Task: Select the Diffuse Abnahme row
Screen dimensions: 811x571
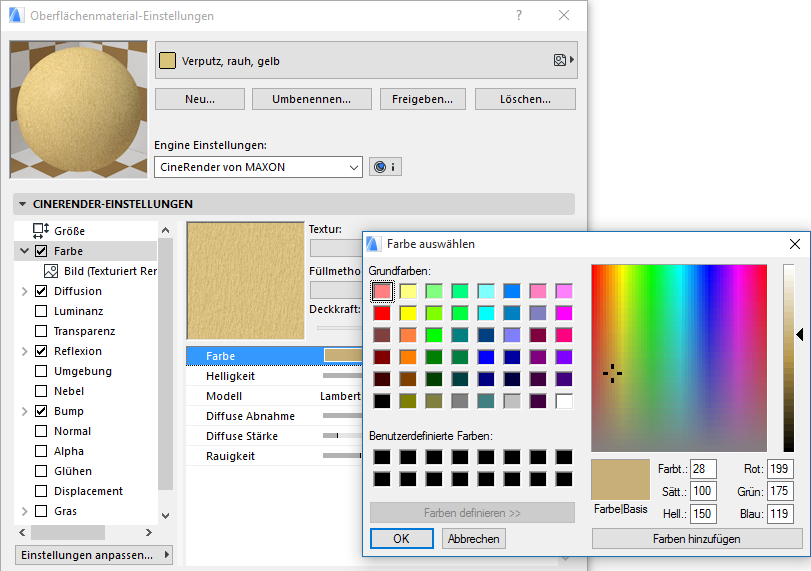Action: coord(274,416)
